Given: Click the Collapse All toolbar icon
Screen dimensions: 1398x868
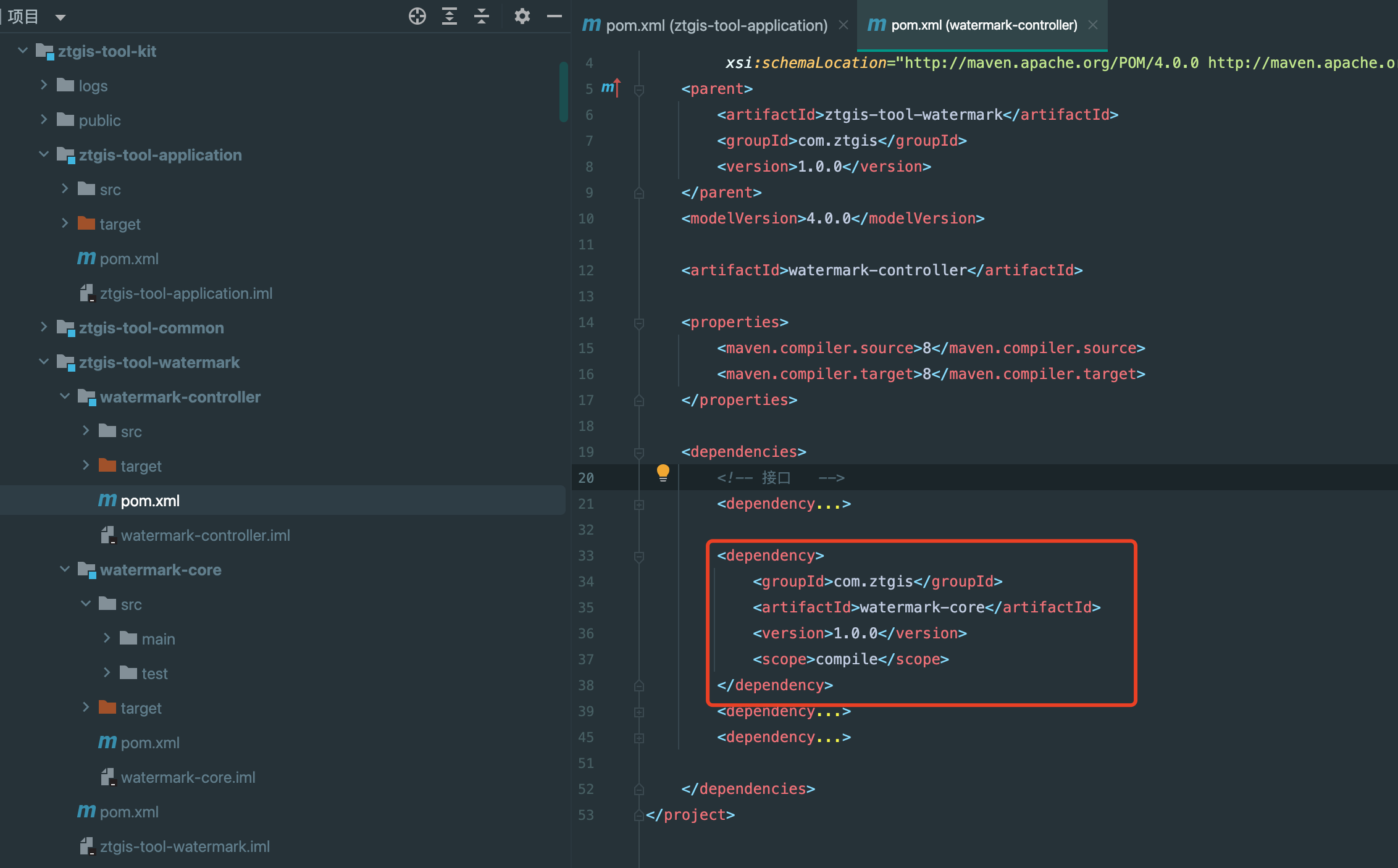Looking at the screenshot, I should pyautogui.click(x=482, y=17).
